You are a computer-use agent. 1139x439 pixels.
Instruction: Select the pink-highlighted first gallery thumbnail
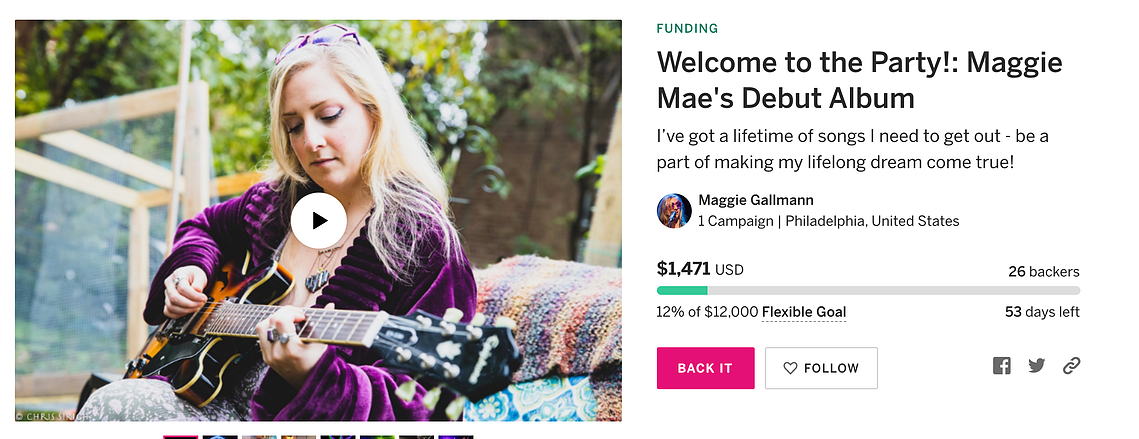(x=180, y=437)
